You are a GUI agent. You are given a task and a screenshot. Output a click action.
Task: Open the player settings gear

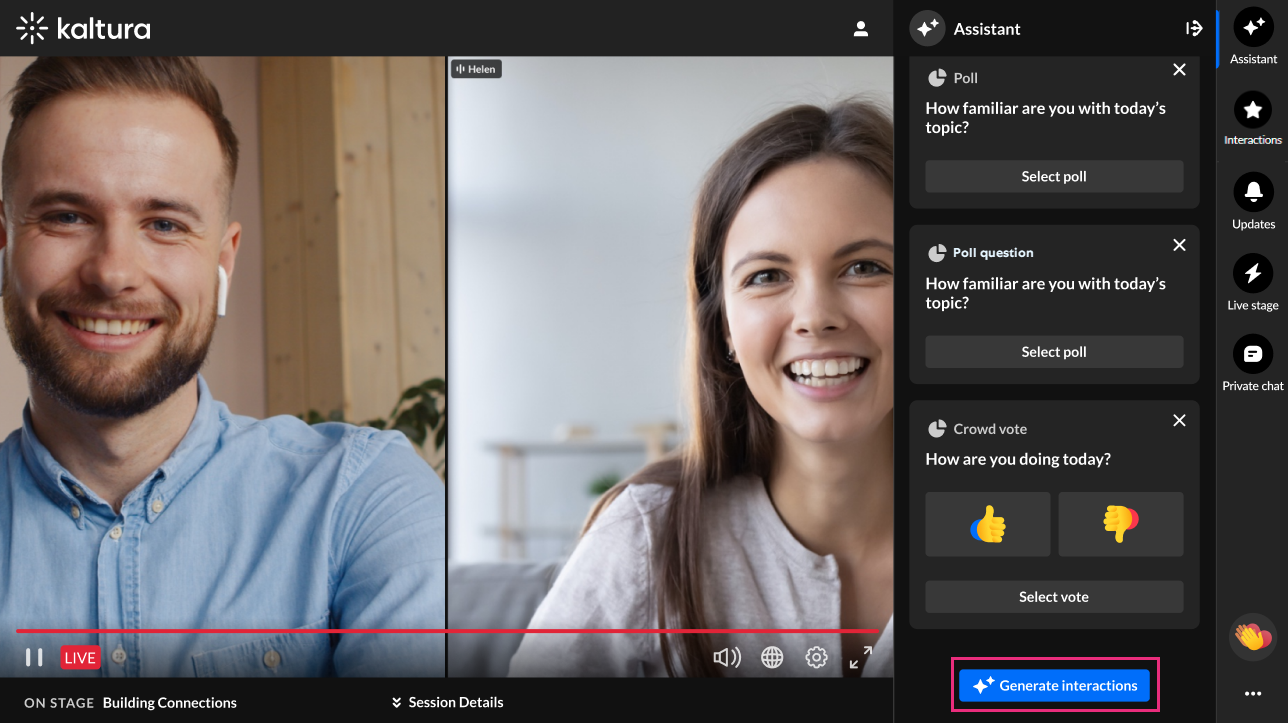pyautogui.click(x=817, y=657)
